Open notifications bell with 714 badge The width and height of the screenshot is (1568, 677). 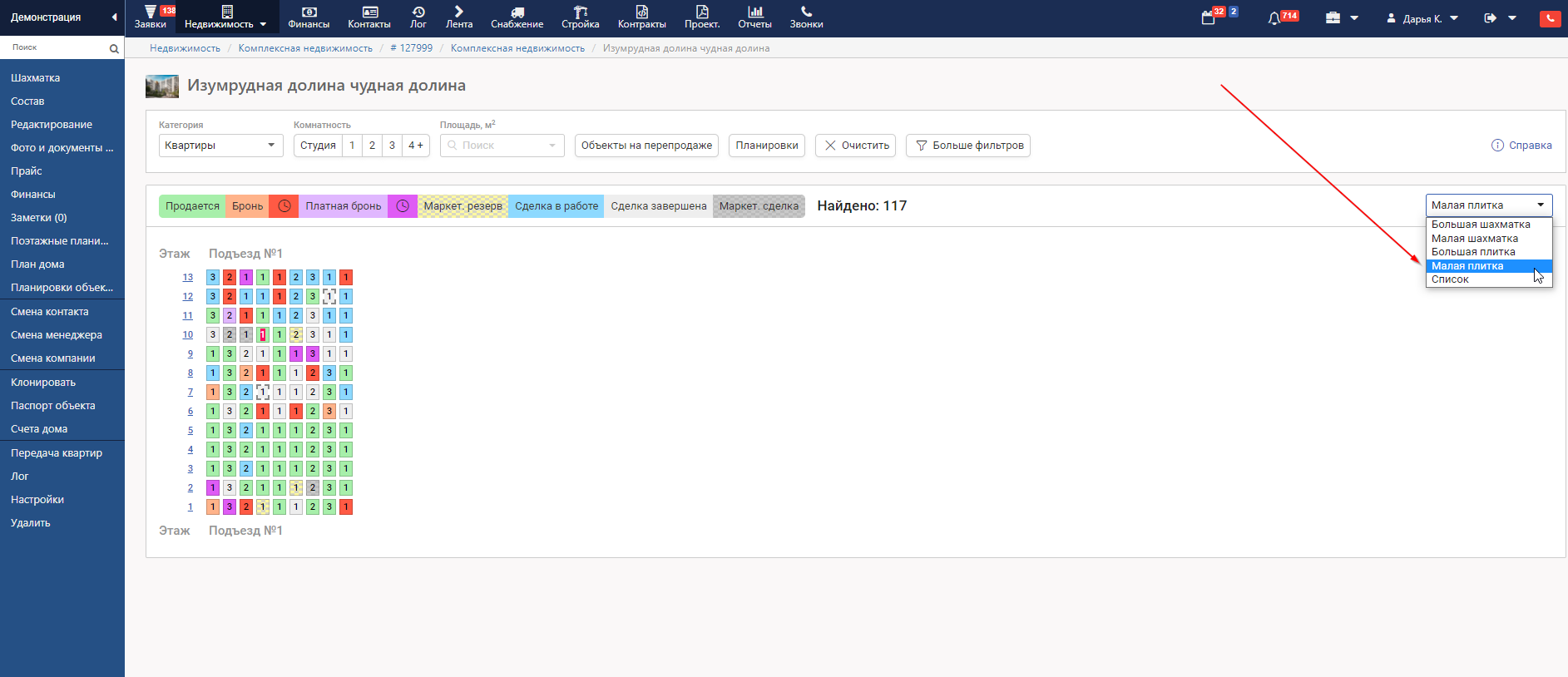(1274, 17)
